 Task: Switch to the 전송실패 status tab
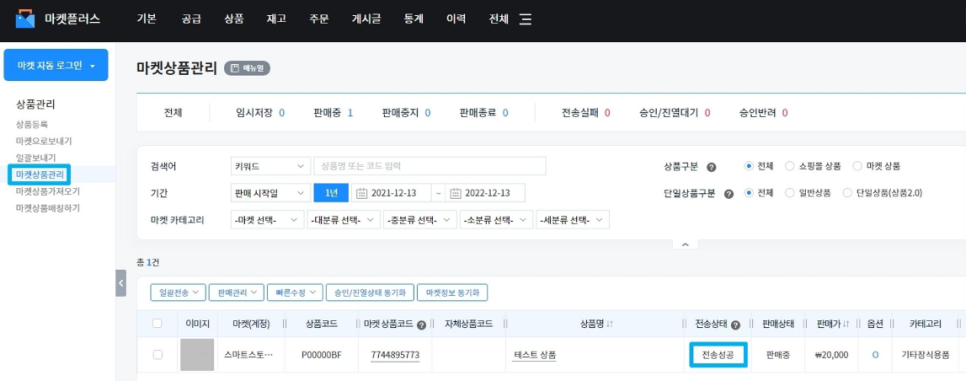click(586, 113)
